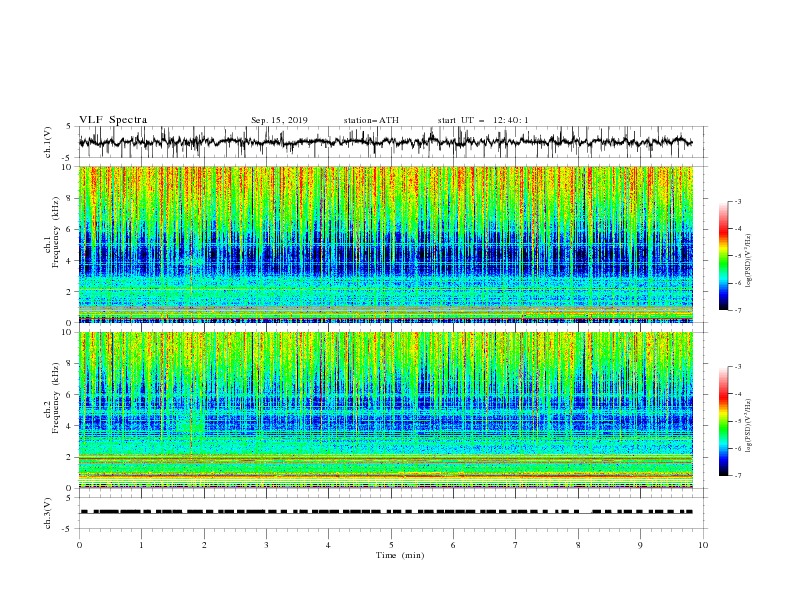Click the "-3" tick on ch.2 colorbar

[x=737, y=367]
